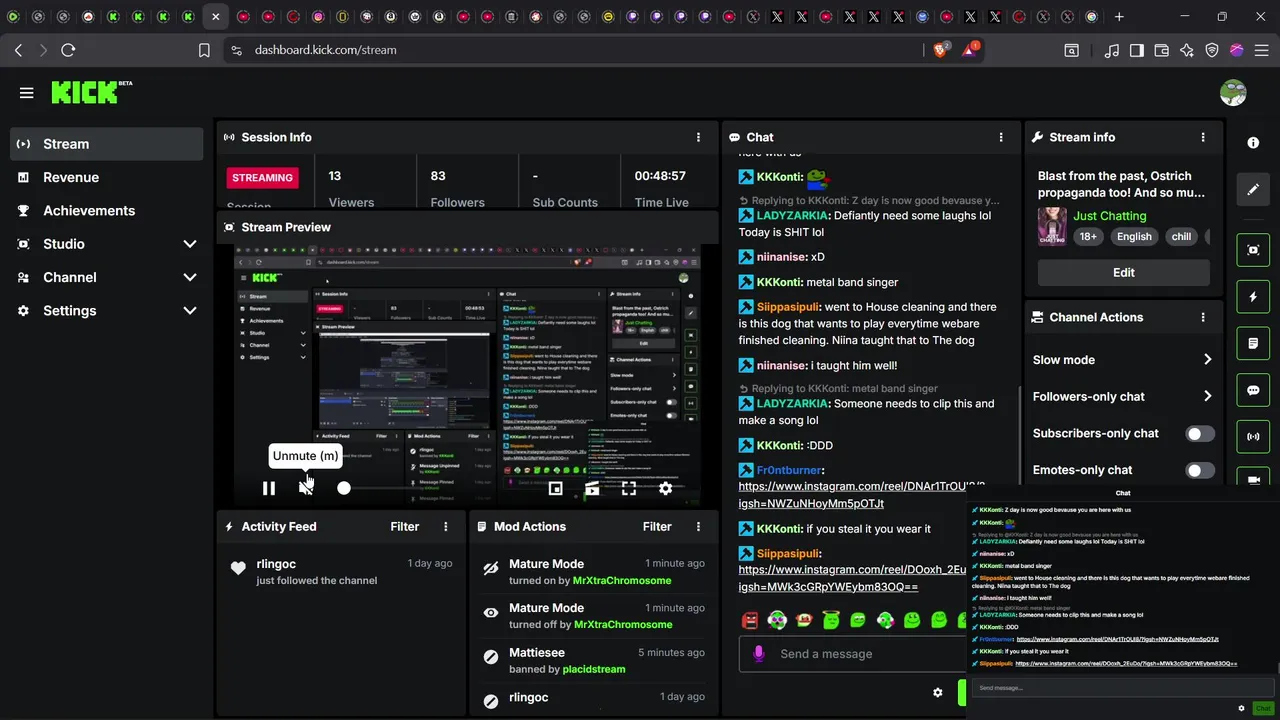
Task: Toggle the lightning activity widget in right sidebar
Action: coord(1253,297)
